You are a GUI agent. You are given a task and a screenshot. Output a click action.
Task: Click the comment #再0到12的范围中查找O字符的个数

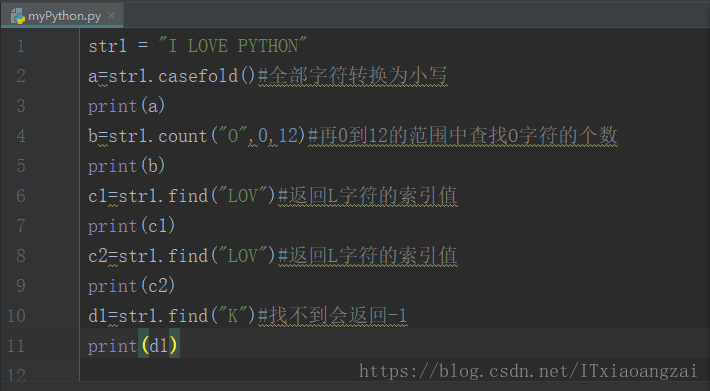(463, 136)
